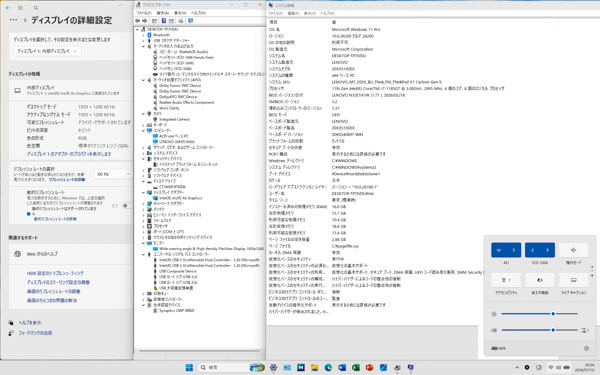600x375 pixels.
Task: Open the display selection dropdown in display settings
Action: (47, 51)
